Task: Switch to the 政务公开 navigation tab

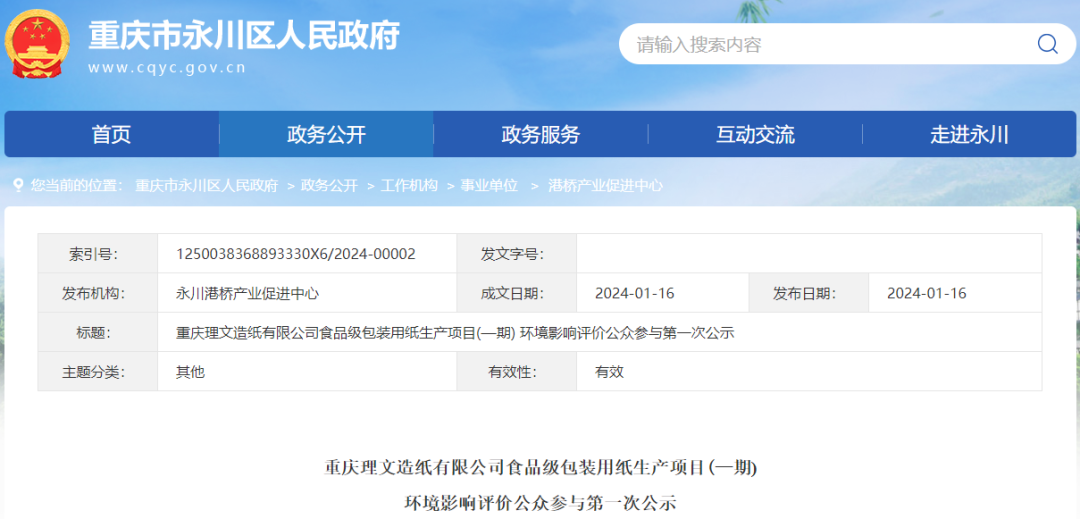Action: pos(326,135)
